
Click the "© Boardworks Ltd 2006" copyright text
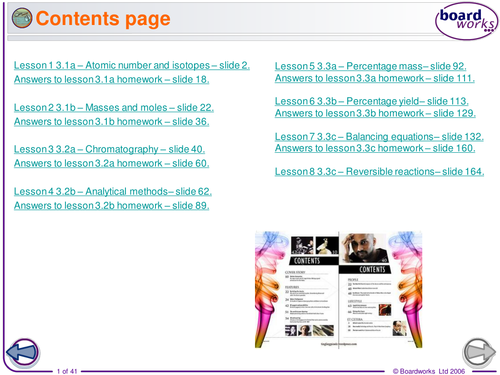429,371
